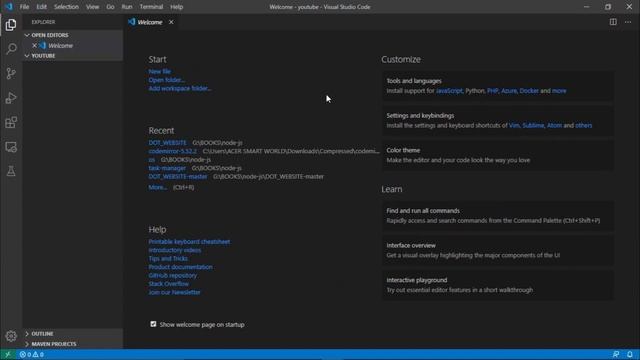Open the Terminal menu
The image size is (640, 360).
(151, 7)
